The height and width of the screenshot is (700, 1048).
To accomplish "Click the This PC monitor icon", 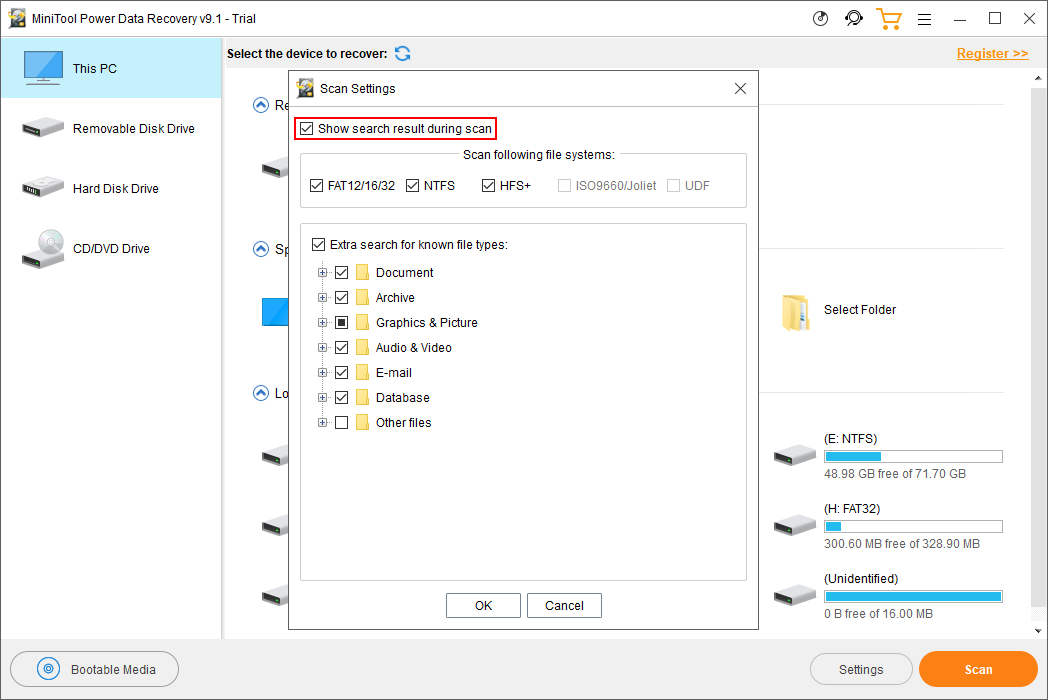I will coord(43,68).
